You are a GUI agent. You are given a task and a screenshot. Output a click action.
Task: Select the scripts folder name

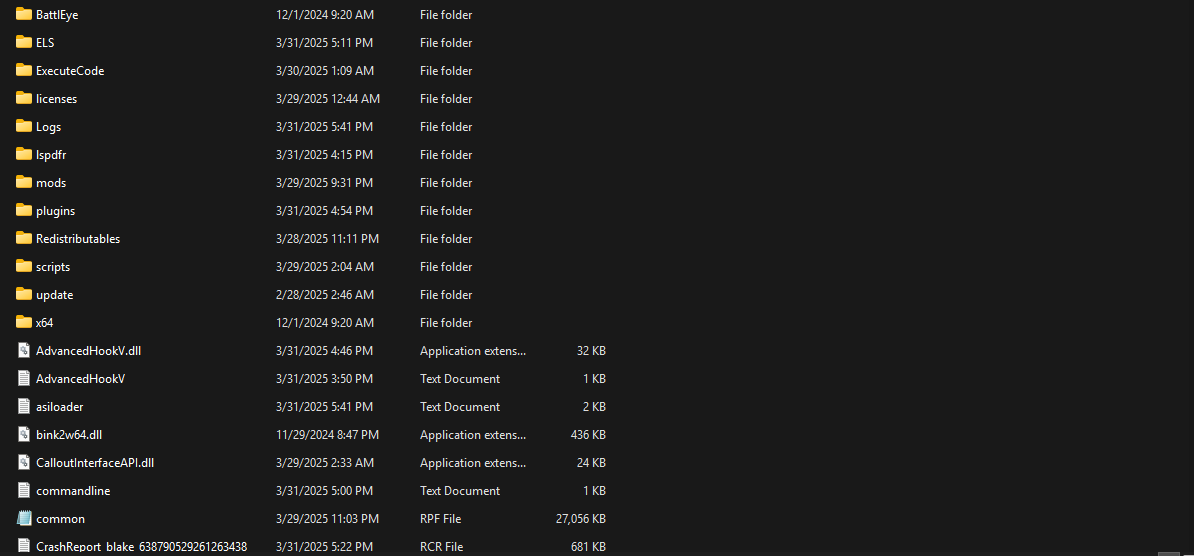pos(53,267)
